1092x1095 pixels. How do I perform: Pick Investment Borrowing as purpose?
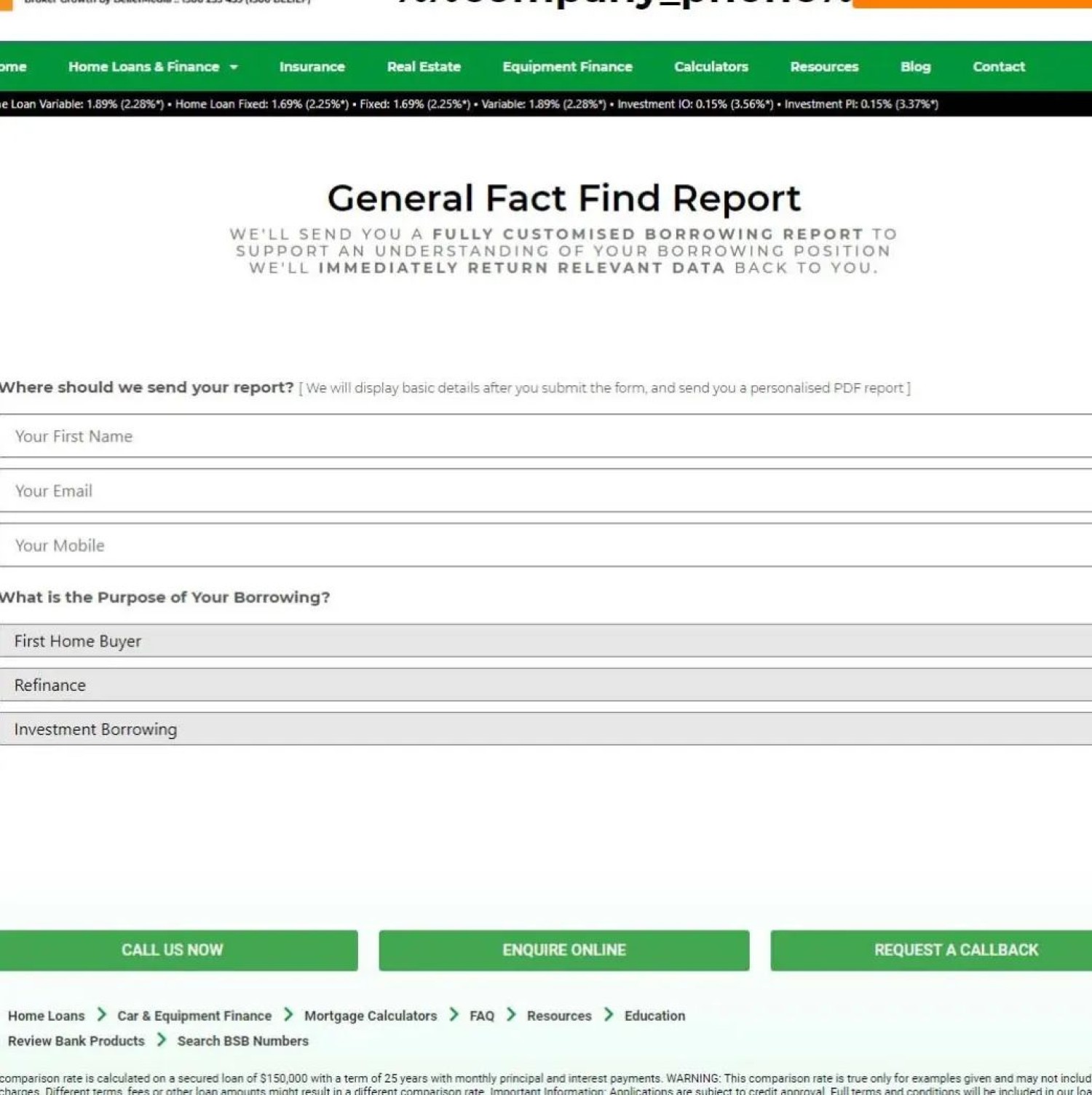[546, 729]
